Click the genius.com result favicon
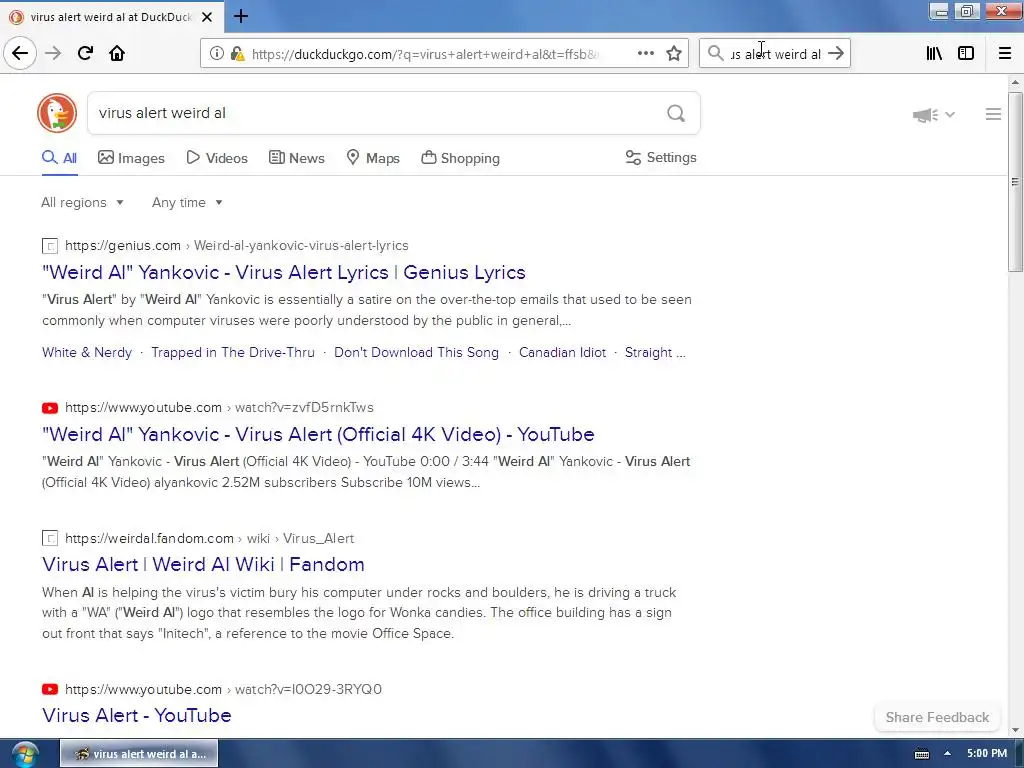Screen dimensions: 1024x768 tap(50, 246)
